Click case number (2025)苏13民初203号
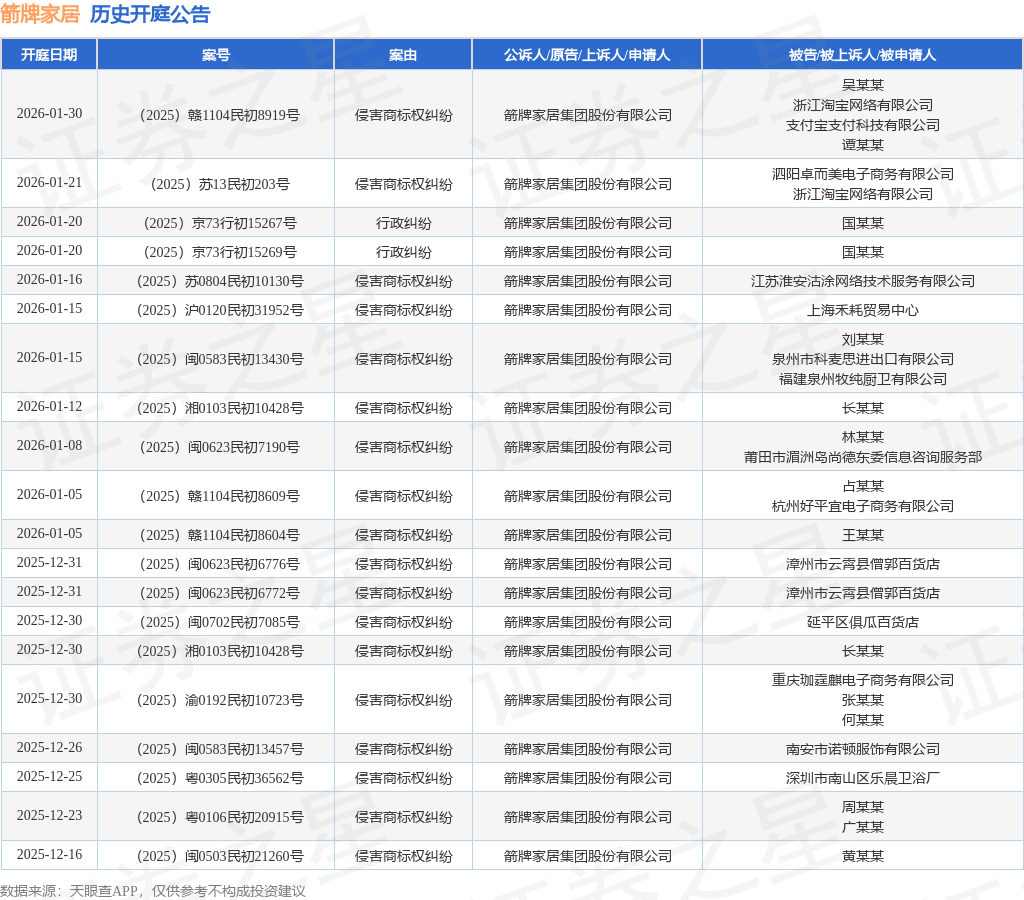Screen dimensions: 1024x900 [x=220, y=184]
